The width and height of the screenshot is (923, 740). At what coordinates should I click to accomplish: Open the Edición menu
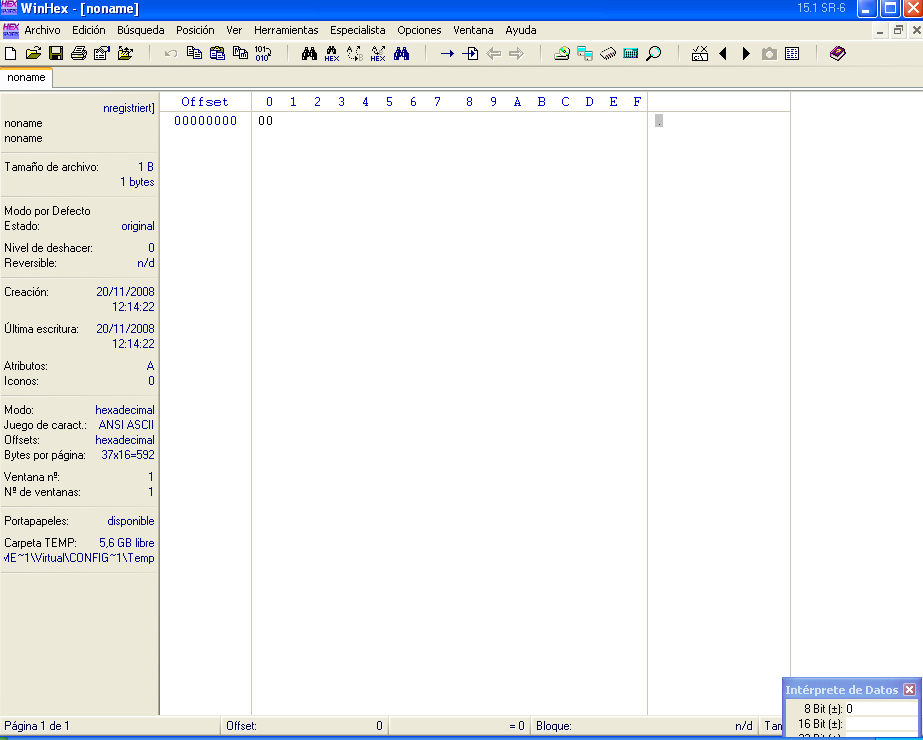[89, 30]
